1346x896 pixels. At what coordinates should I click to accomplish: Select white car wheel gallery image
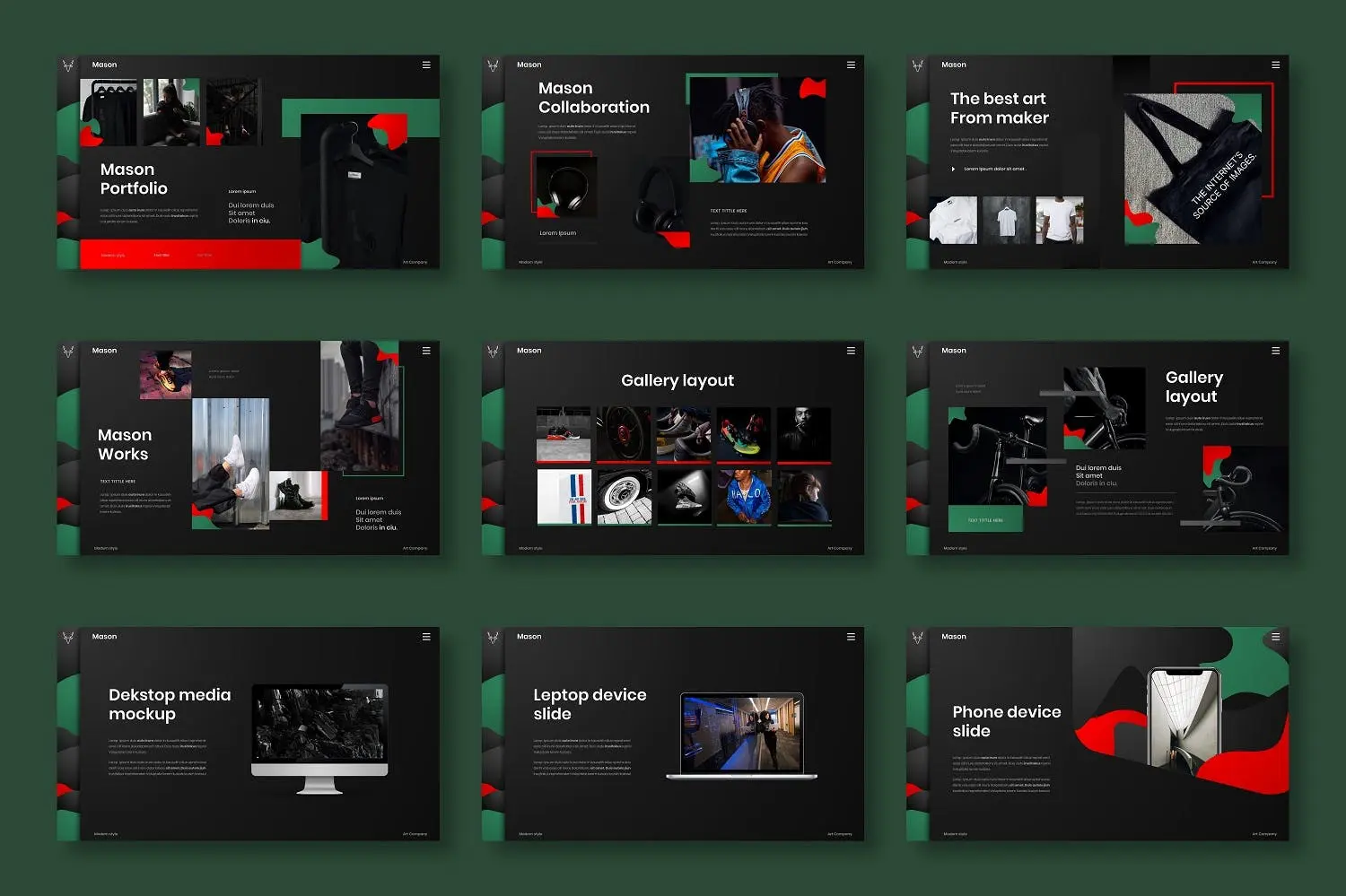[x=624, y=497]
